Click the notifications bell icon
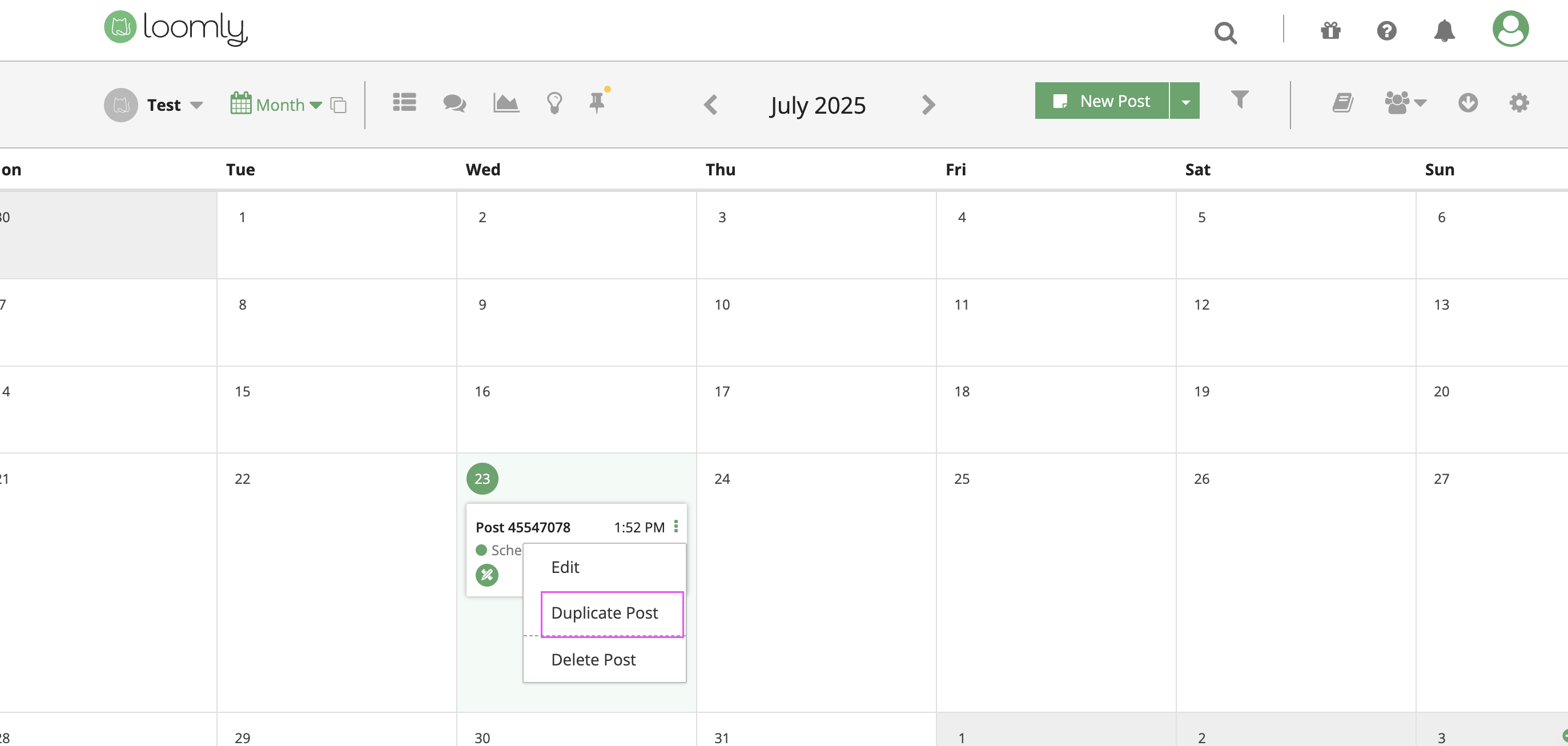 coord(1444,30)
